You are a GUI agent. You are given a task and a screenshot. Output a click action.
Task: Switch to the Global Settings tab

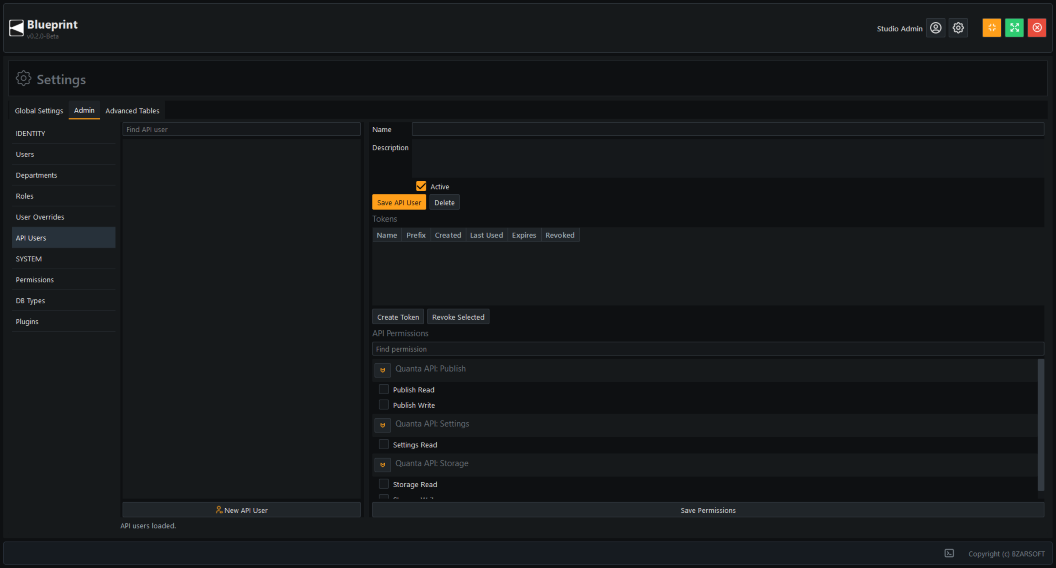click(39, 111)
